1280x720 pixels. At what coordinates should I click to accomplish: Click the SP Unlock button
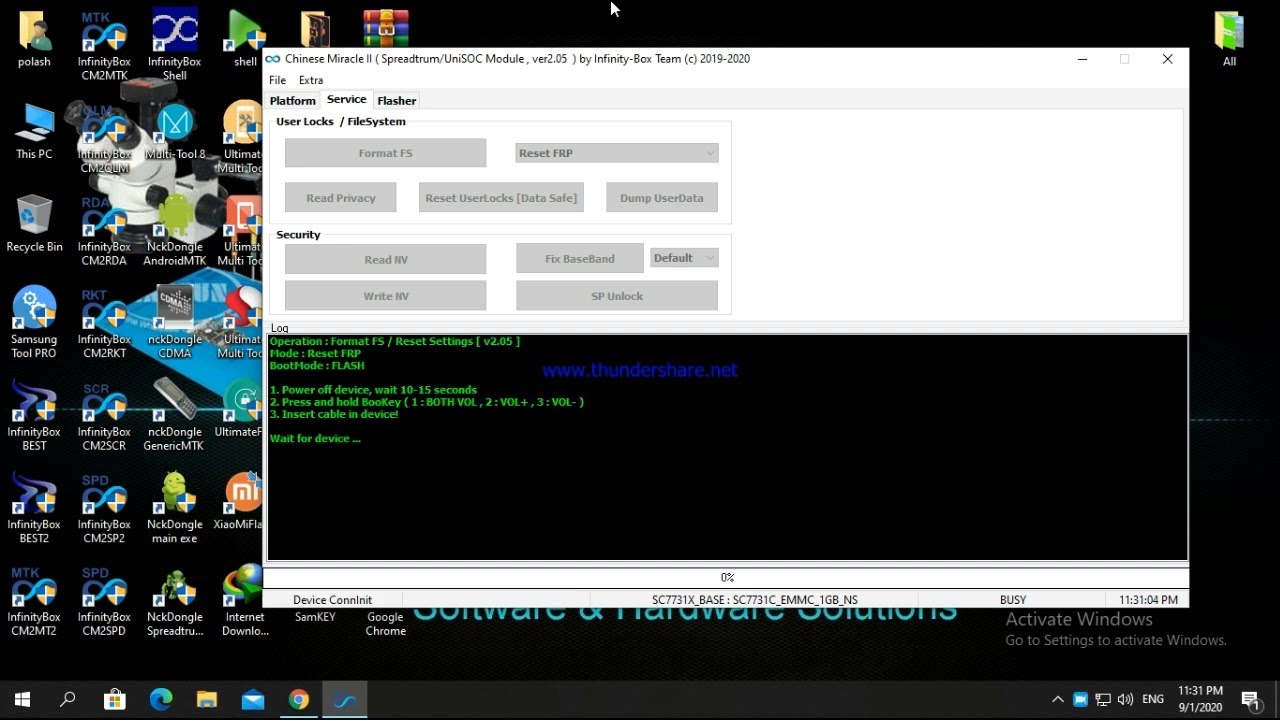click(617, 296)
